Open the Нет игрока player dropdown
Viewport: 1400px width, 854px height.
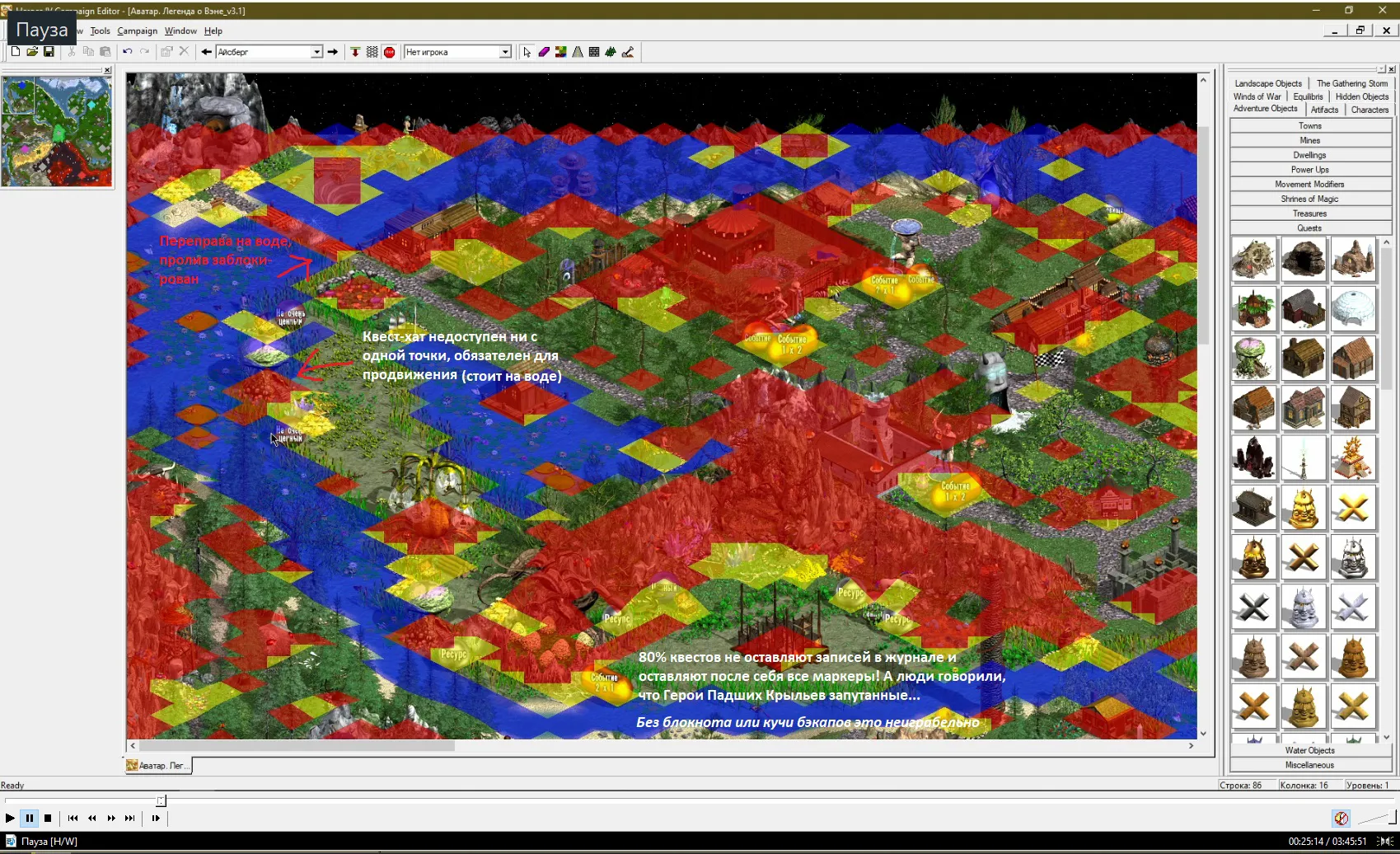pos(505,52)
